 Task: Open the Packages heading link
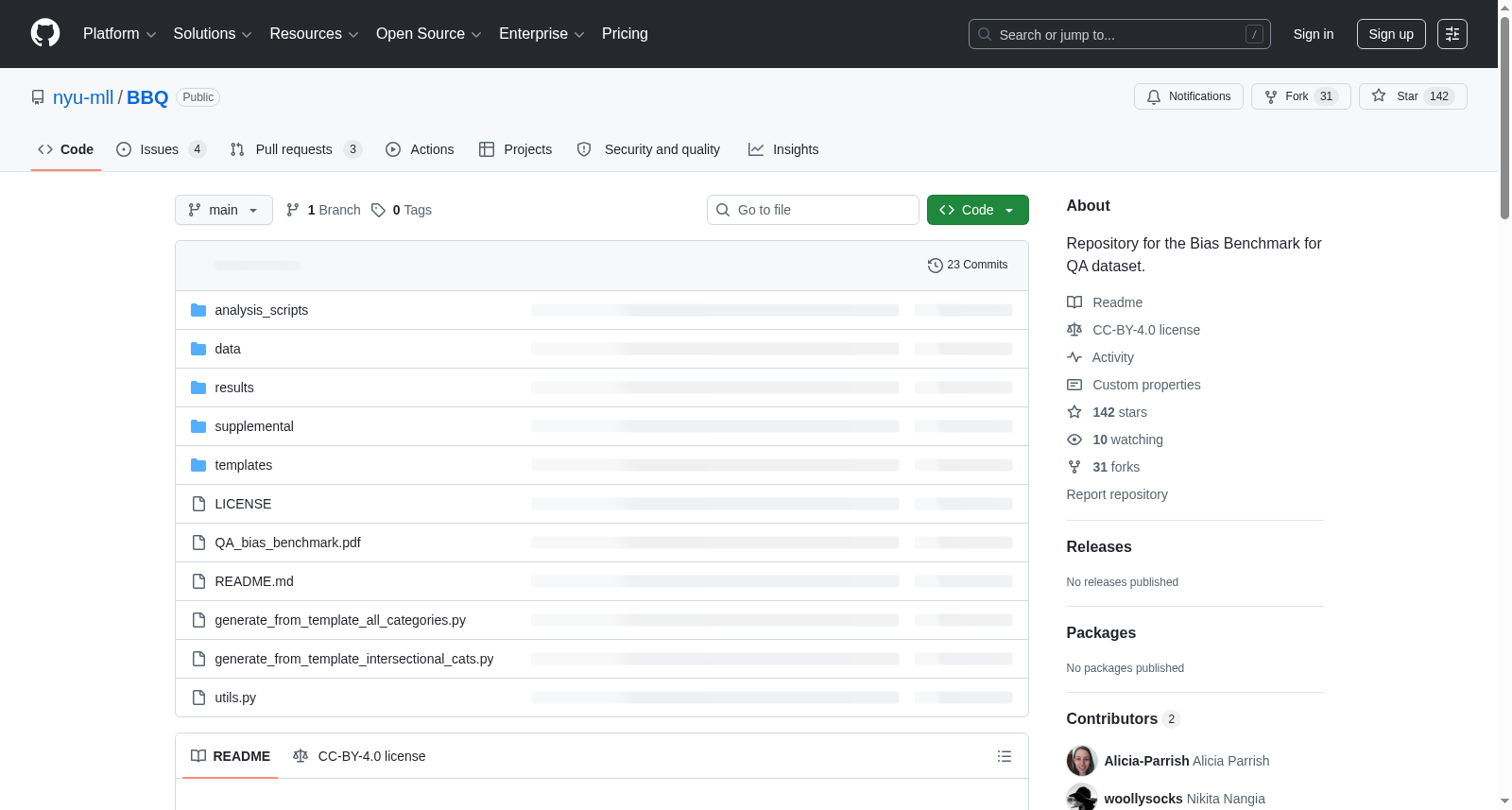click(1101, 632)
